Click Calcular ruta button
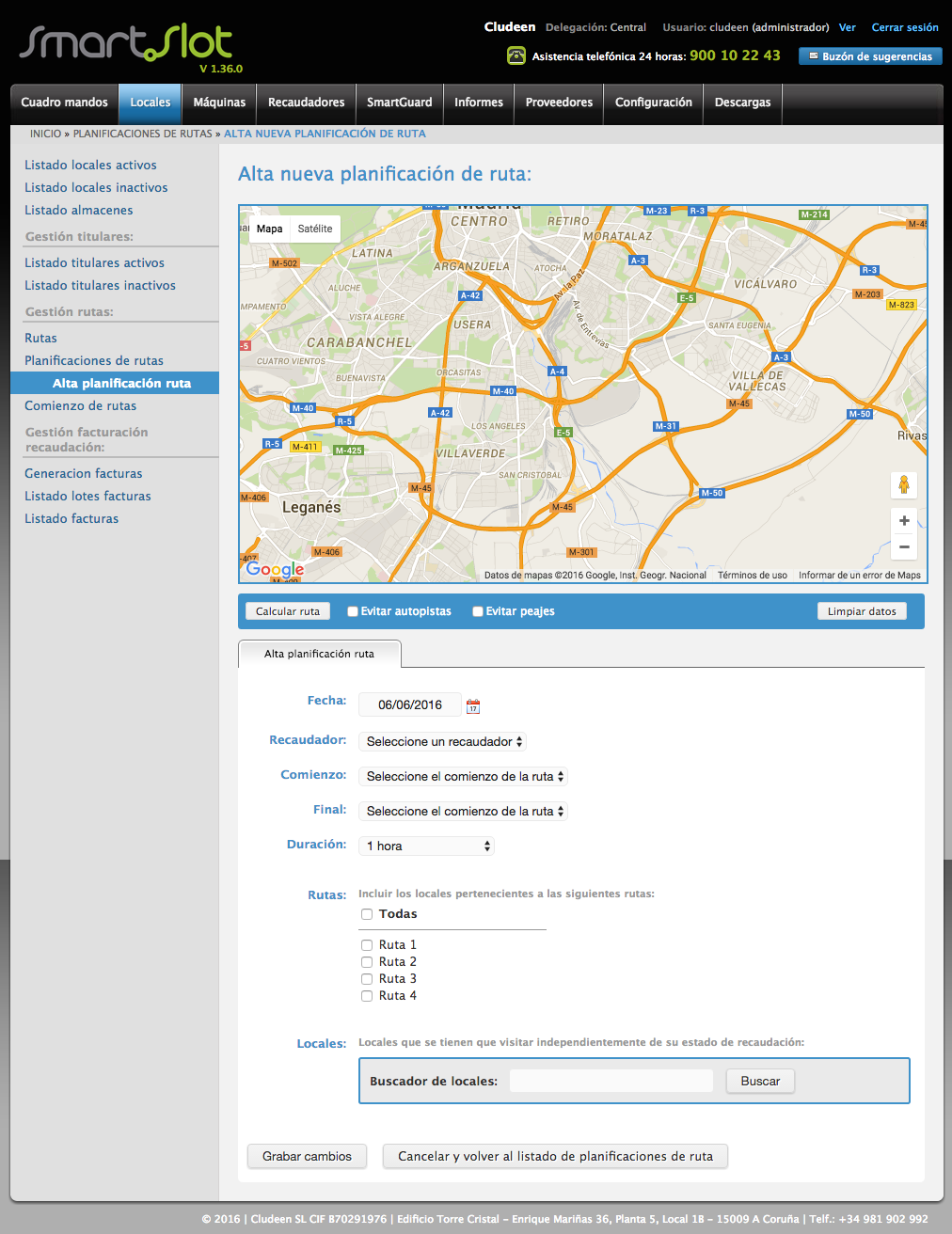The image size is (952, 1234). [288, 611]
